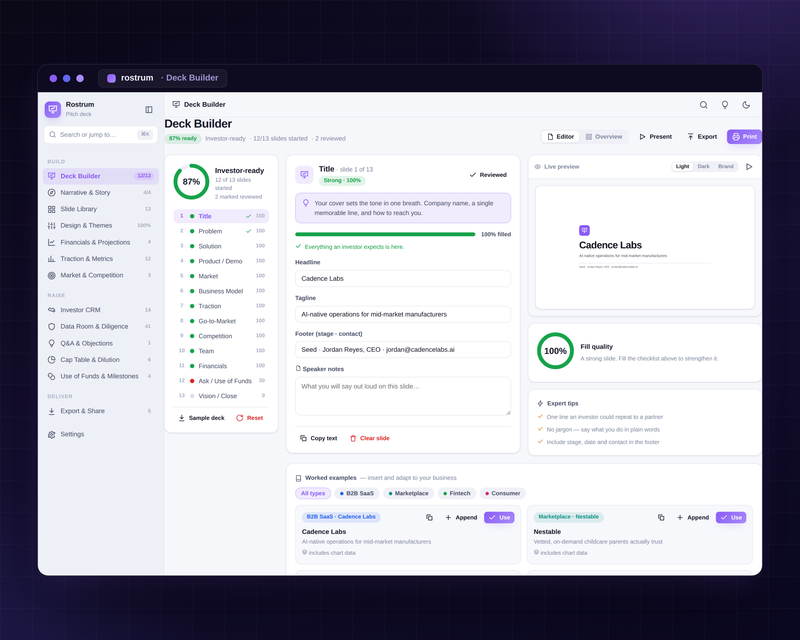Click Copy text button

tap(319, 438)
